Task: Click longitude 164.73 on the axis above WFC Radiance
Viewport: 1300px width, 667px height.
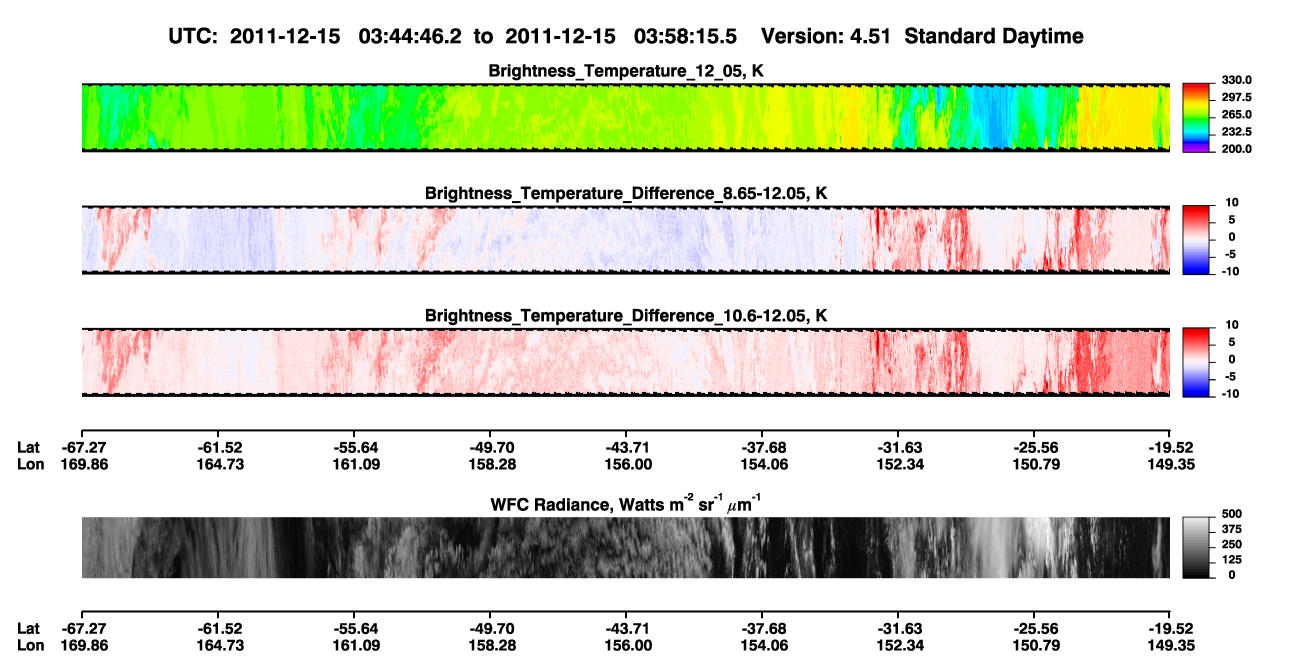Action: click(x=220, y=464)
